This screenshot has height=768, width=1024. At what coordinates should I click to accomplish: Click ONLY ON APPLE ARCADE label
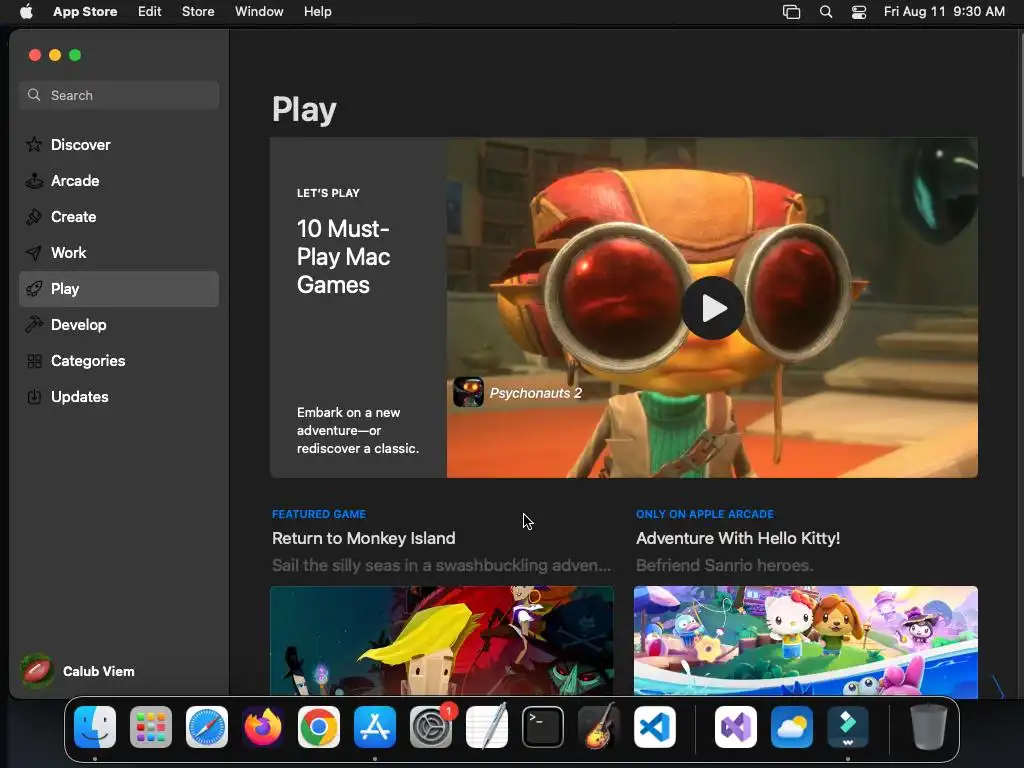point(705,514)
